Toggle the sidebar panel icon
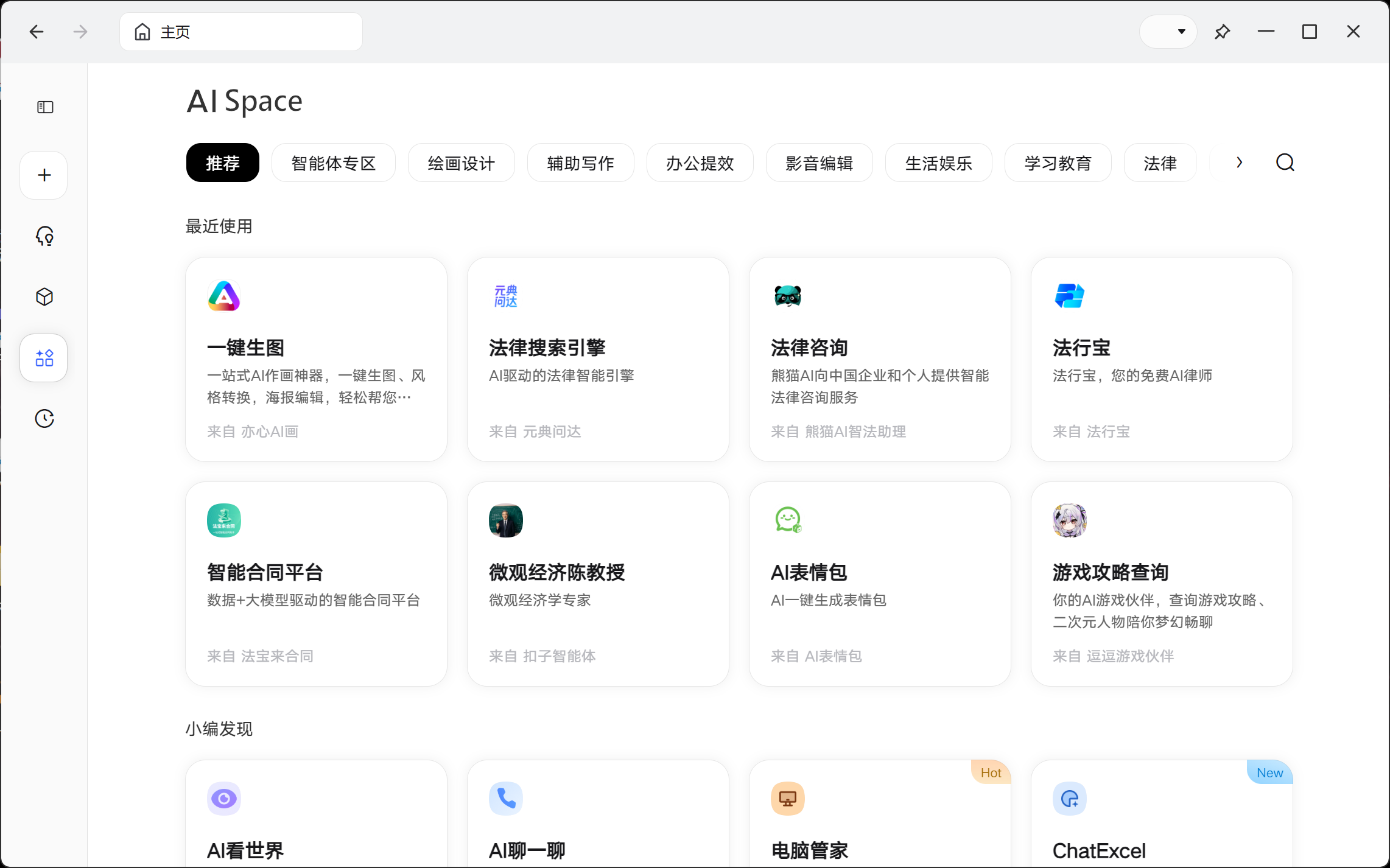This screenshot has height=868, width=1390. 45,107
